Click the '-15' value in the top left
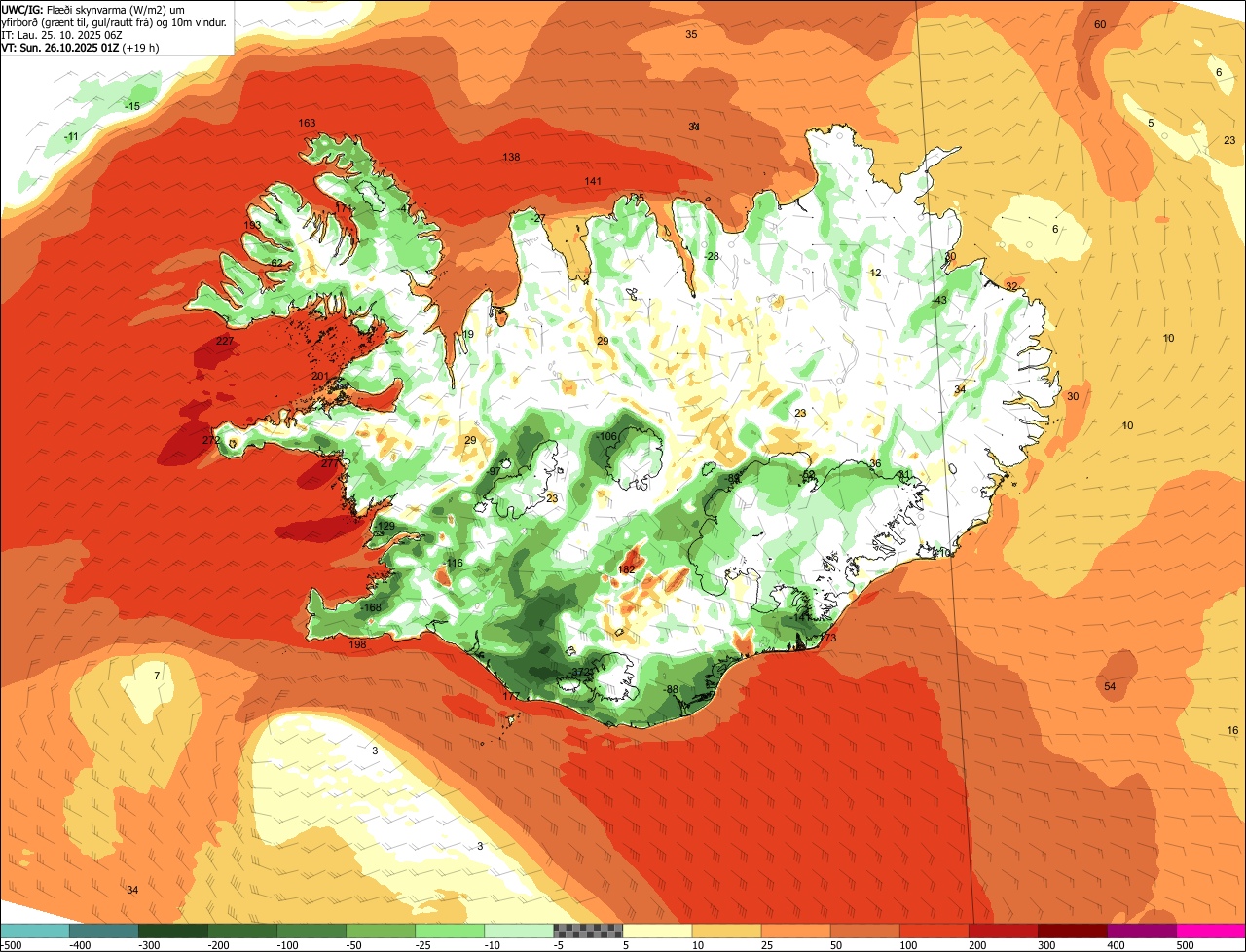This screenshot has height=952, width=1246. click(x=132, y=105)
